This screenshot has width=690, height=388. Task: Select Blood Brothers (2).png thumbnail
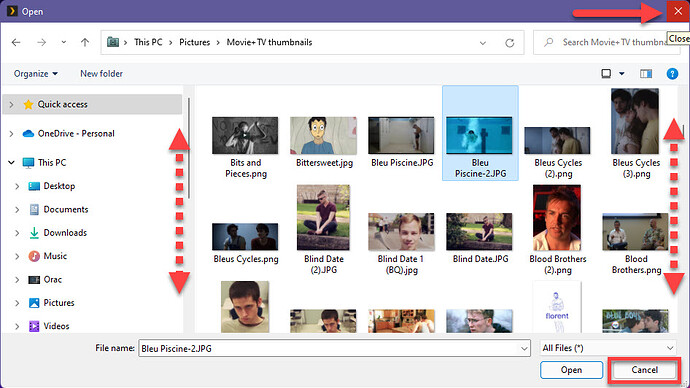[x=557, y=217]
